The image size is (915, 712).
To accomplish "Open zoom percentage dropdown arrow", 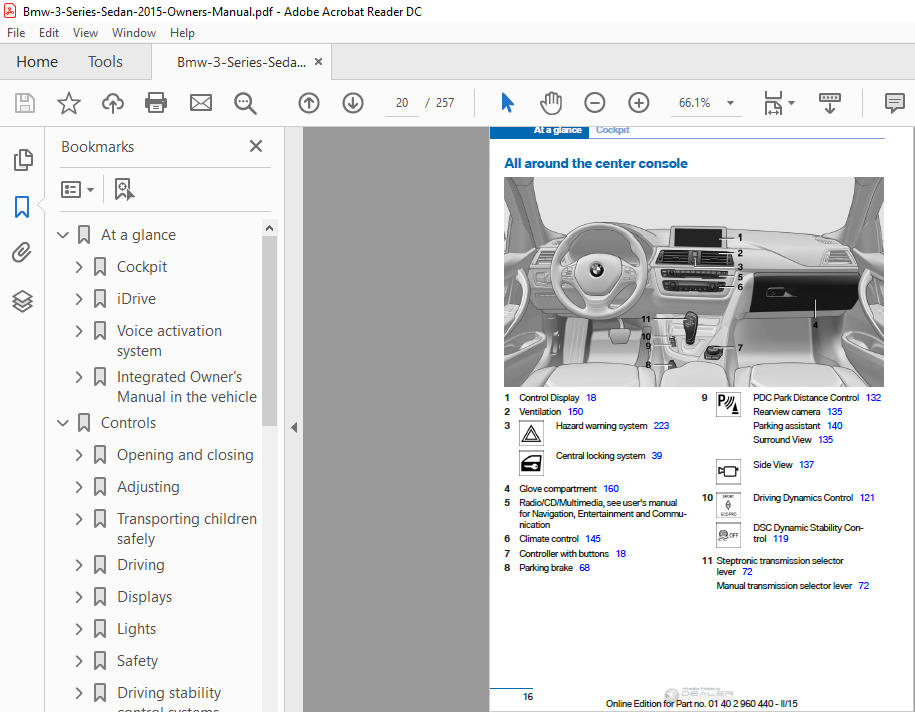I will (730, 103).
